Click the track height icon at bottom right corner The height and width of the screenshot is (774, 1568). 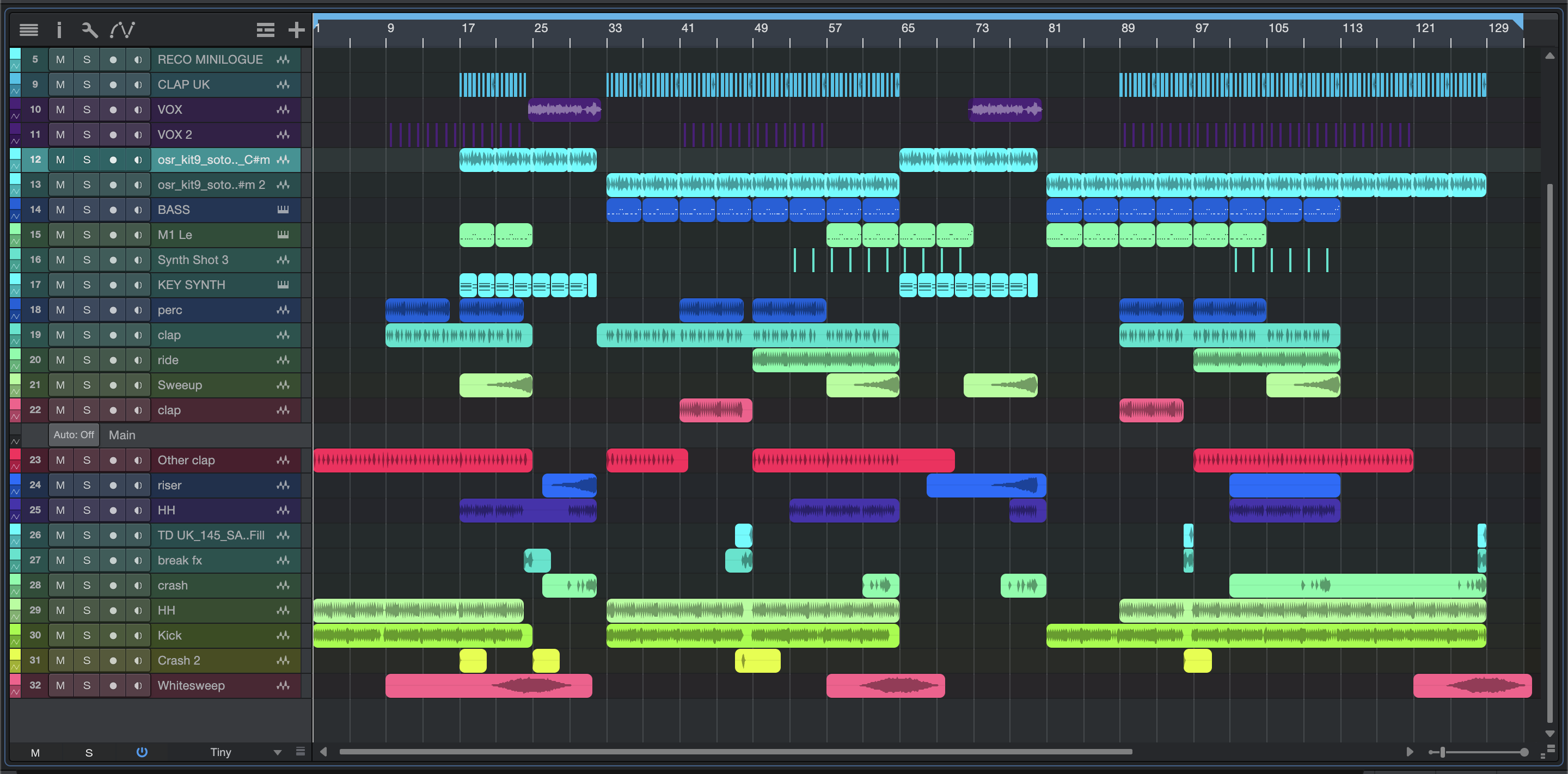coord(1547,753)
